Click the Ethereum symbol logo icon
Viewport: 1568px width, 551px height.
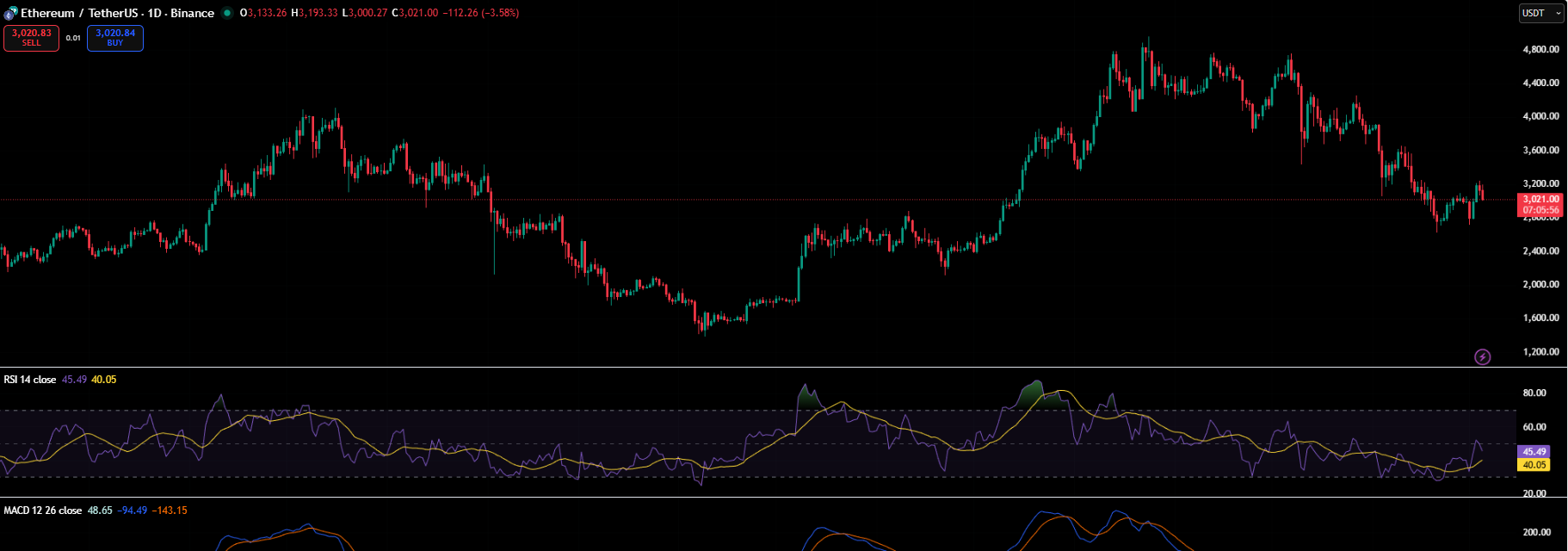pyautogui.click(x=10, y=13)
